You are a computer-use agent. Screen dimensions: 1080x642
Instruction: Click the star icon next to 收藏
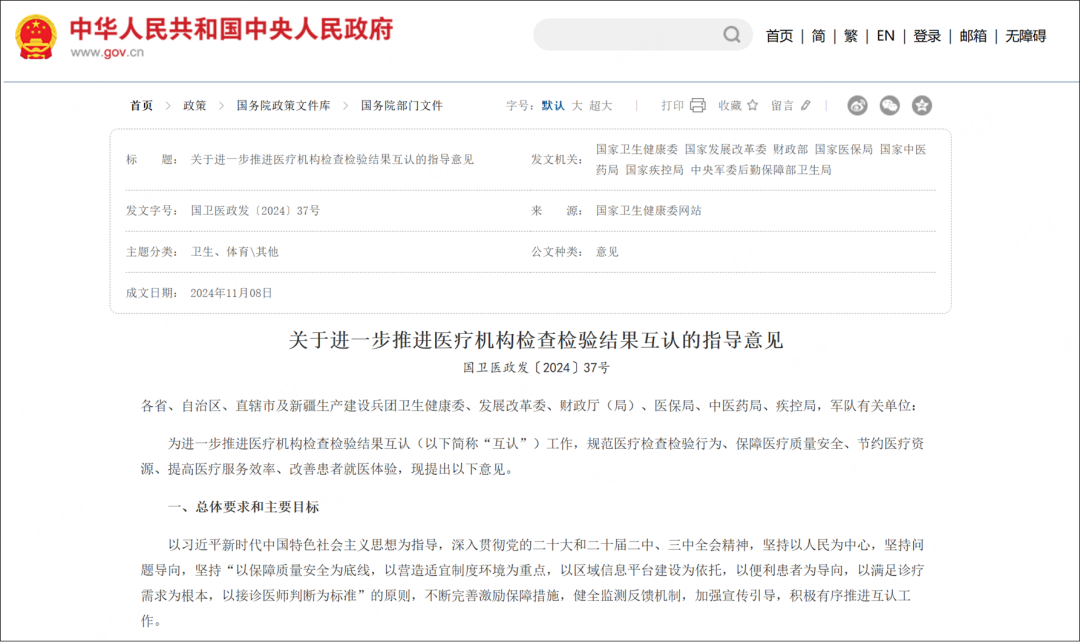[x=752, y=105]
